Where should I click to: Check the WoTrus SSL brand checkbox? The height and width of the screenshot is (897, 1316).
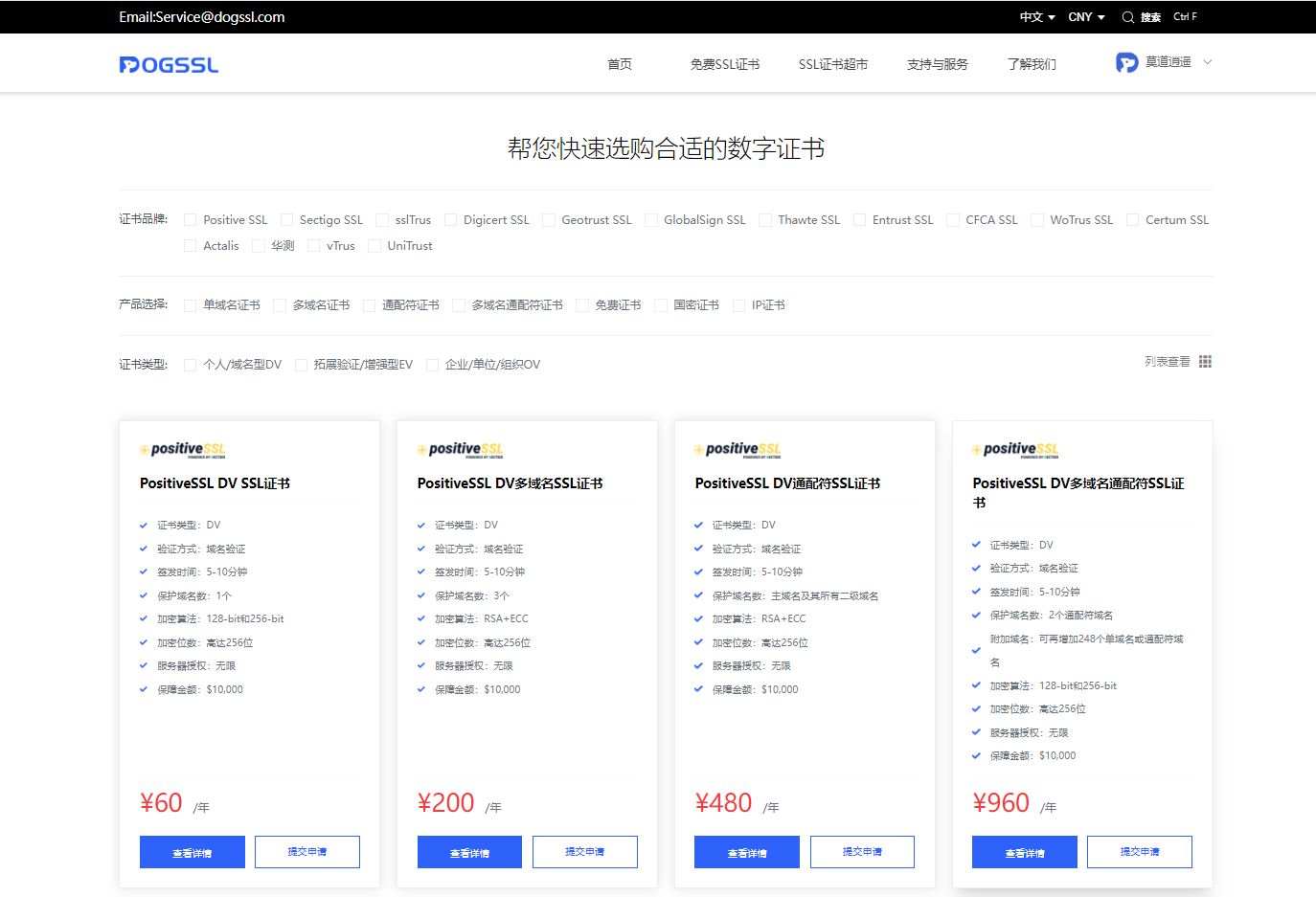(x=1037, y=220)
